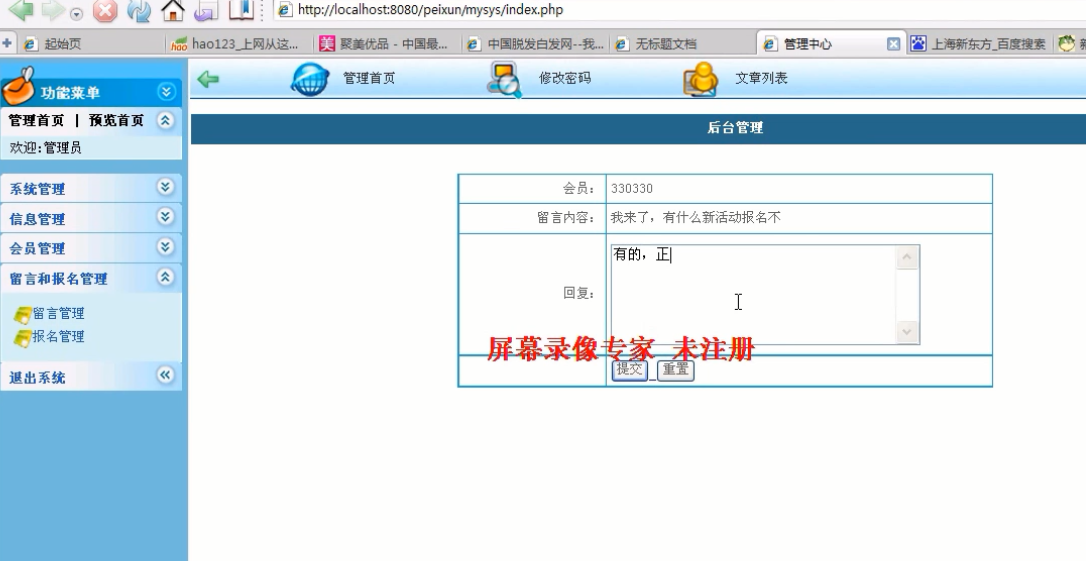
Task: Switch to the 上海新东方_百度搜索 tab
Action: tap(987, 44)
